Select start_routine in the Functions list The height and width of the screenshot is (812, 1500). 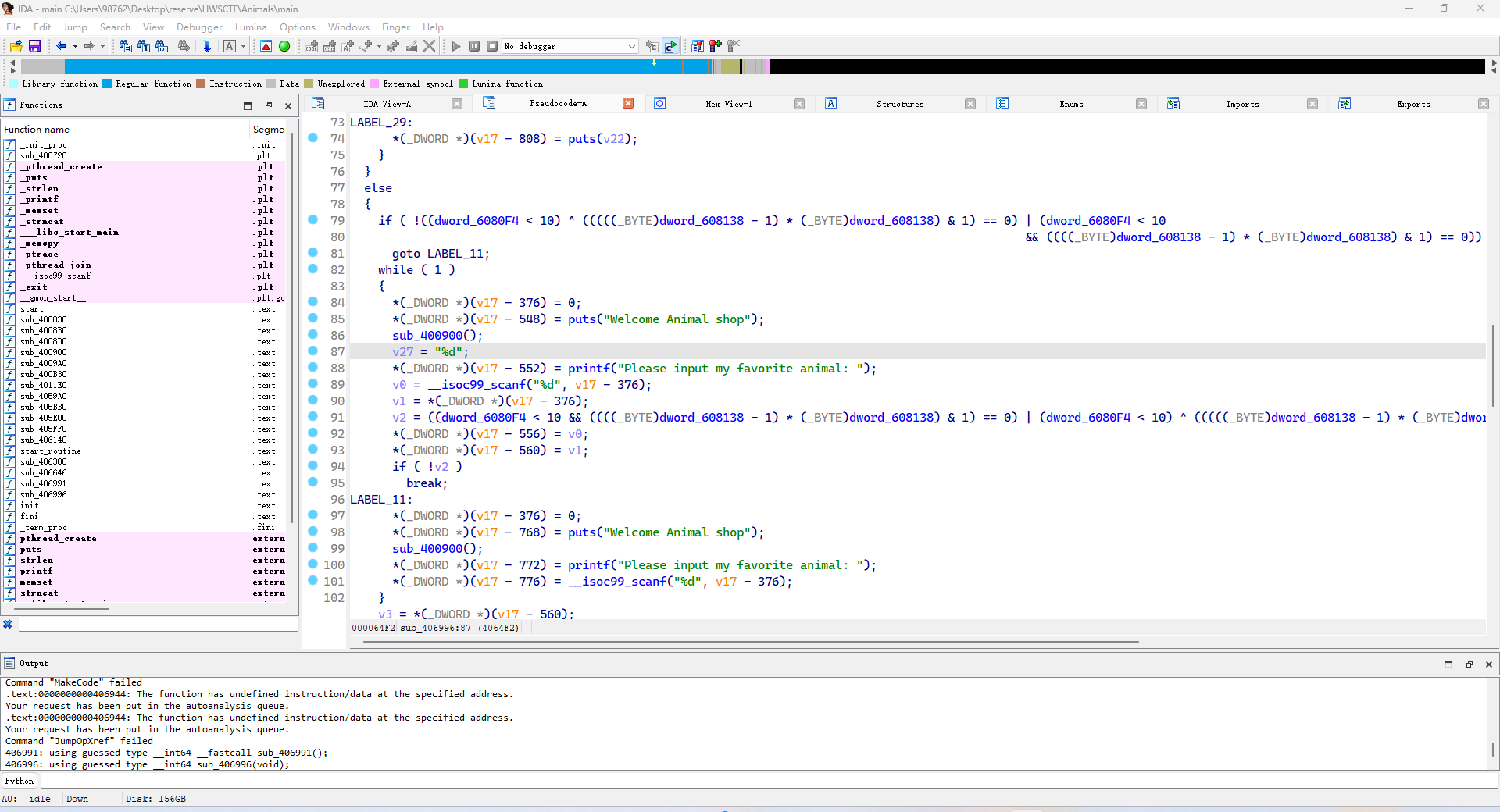pos(51,451)
